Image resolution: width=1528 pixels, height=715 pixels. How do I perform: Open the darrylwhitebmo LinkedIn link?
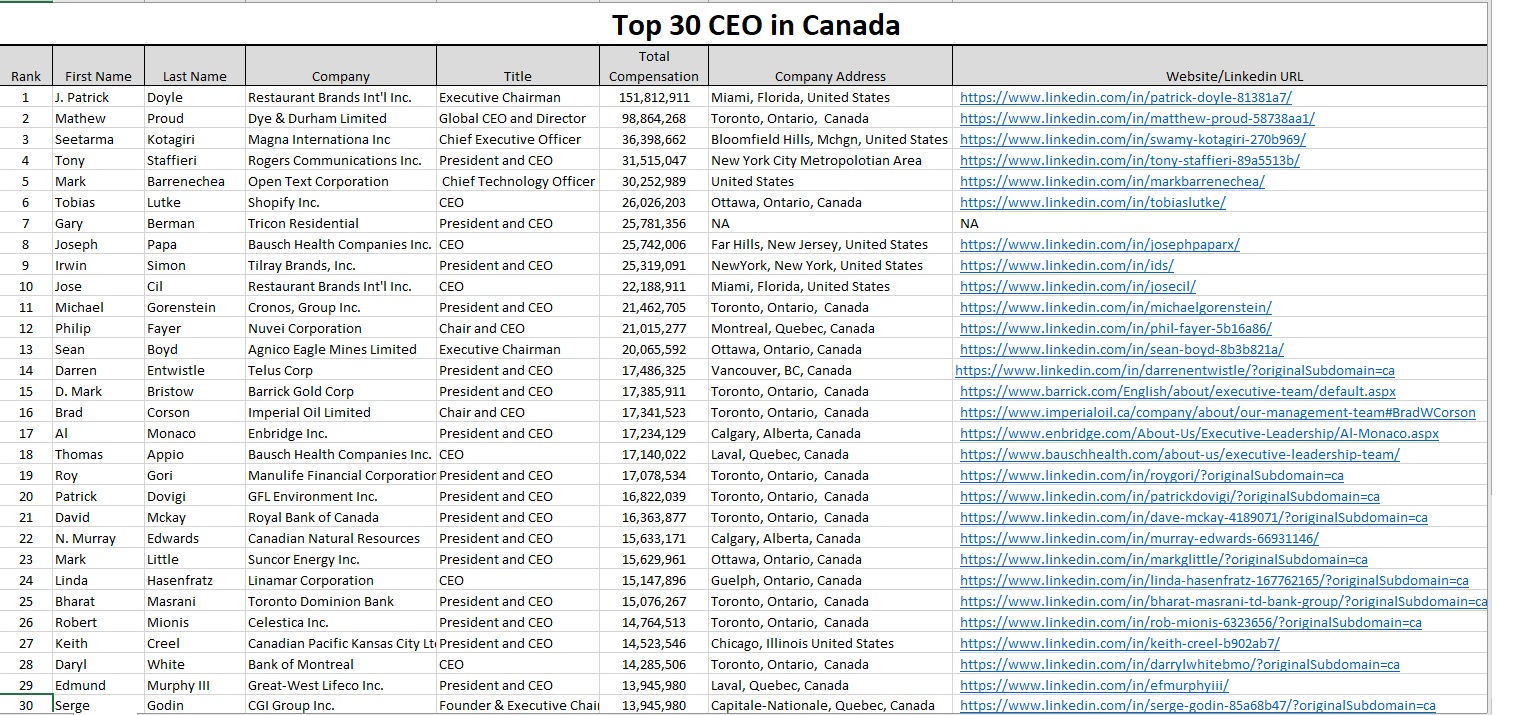pos(1180,664)
